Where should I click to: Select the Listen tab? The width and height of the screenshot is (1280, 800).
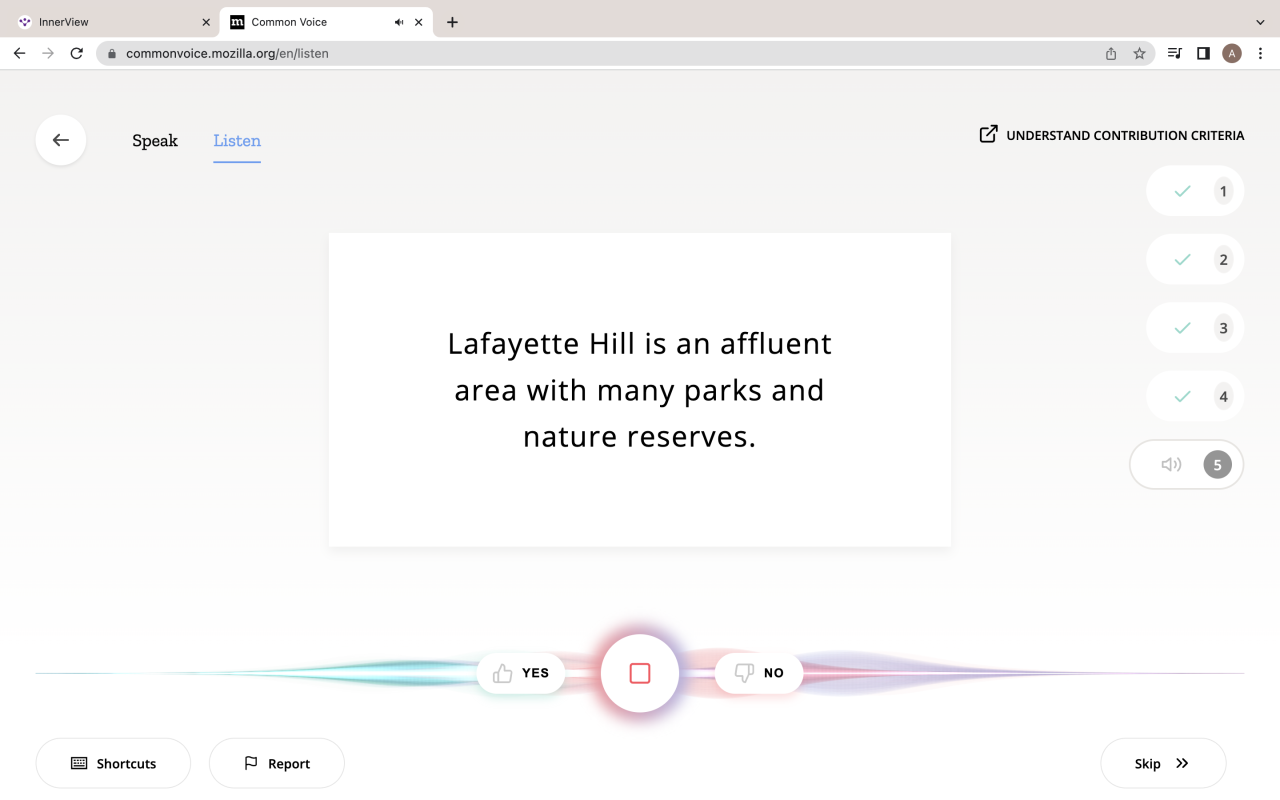coord(237,141)
